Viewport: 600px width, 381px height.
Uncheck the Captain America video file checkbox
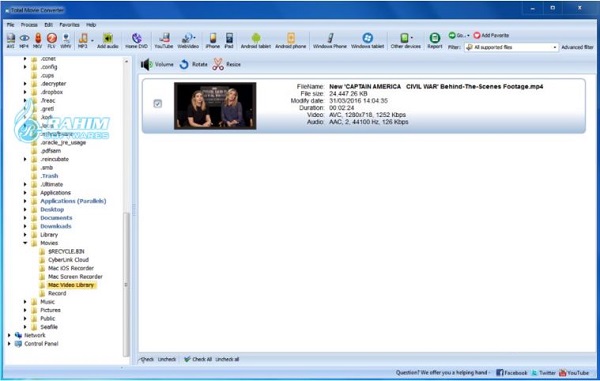point(158,104)
